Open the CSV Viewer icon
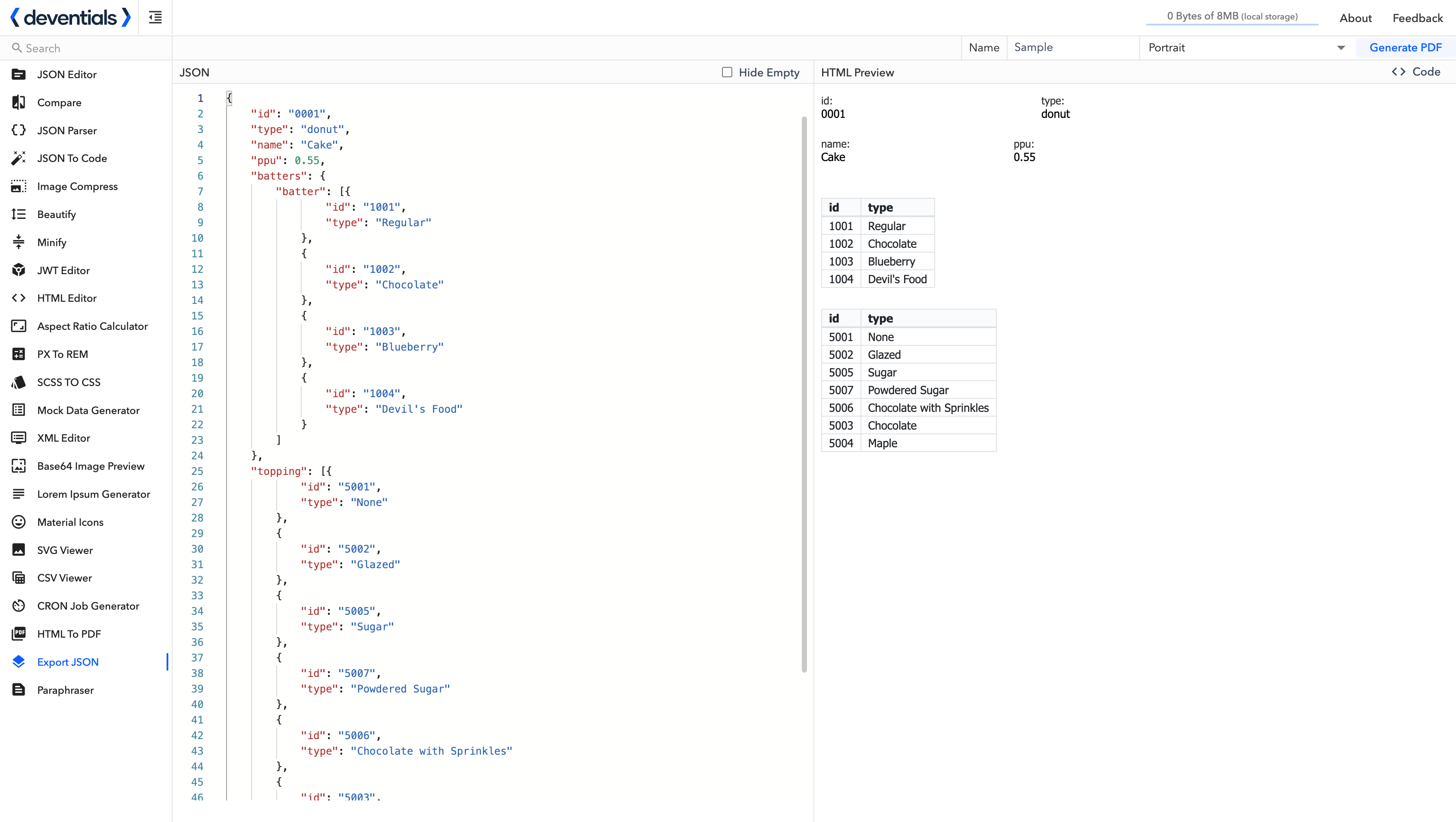Screen dimensions: 1456x822 coord(19,578)
